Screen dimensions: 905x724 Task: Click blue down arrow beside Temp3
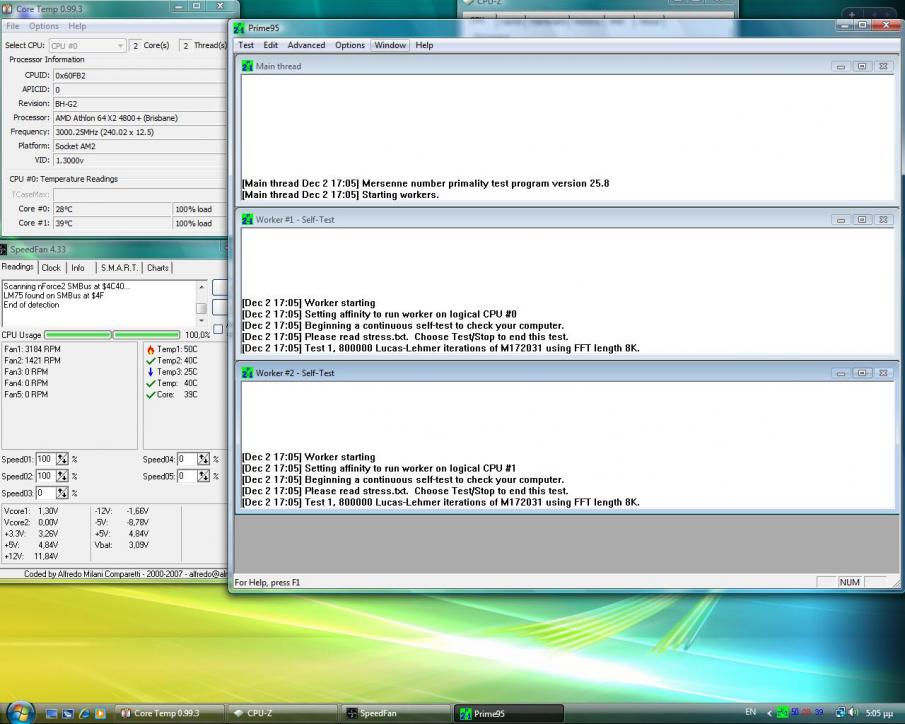pyautogui.click(x=151, y=372)
